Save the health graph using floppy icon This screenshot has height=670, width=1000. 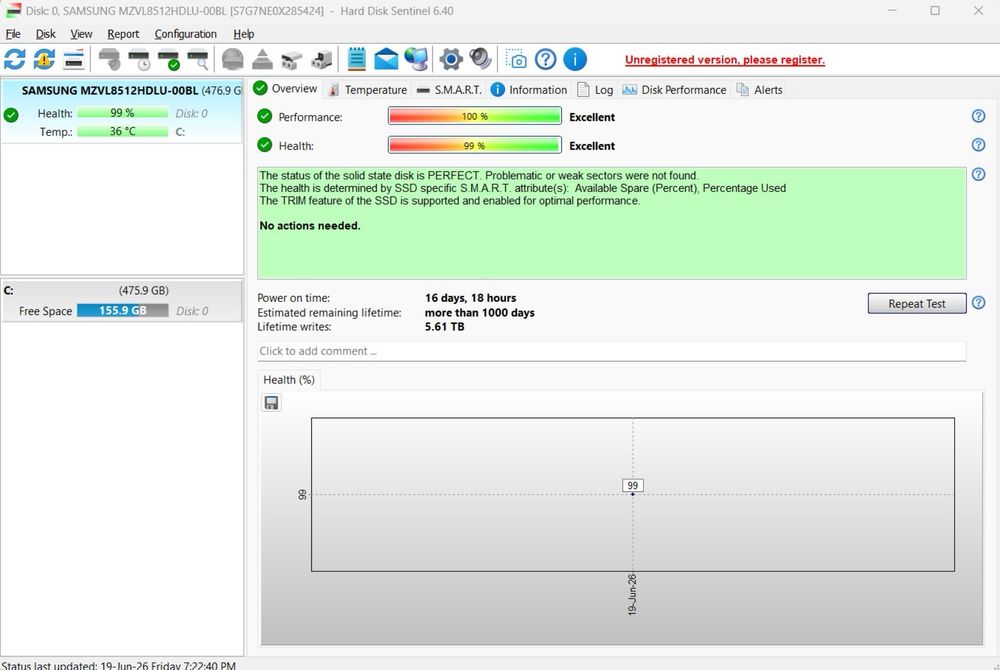[271, 403]
